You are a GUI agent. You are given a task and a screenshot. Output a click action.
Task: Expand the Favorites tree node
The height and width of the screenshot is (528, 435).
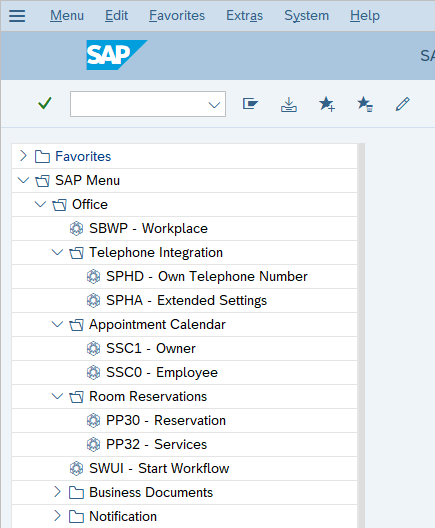(23, 156)
